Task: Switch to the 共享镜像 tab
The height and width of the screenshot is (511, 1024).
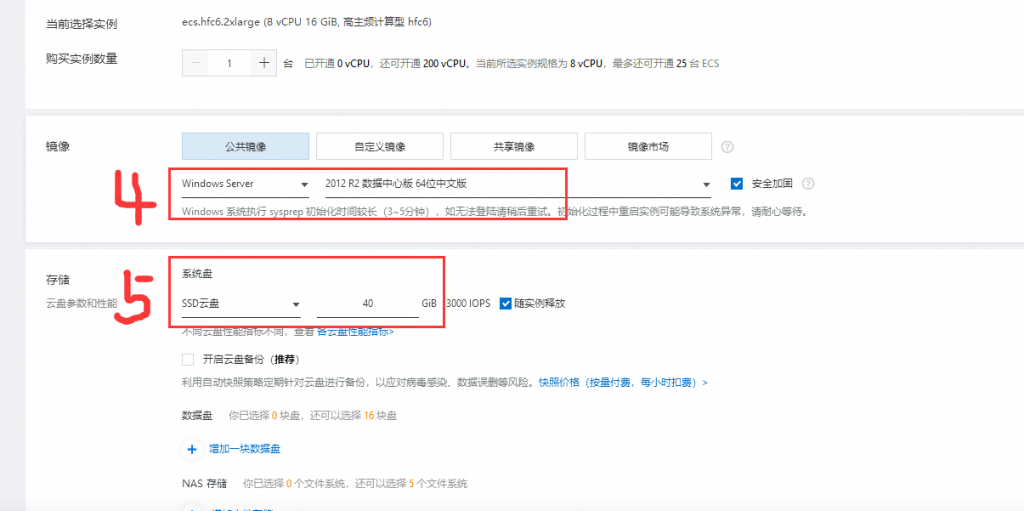Action: tap(513, 146)
